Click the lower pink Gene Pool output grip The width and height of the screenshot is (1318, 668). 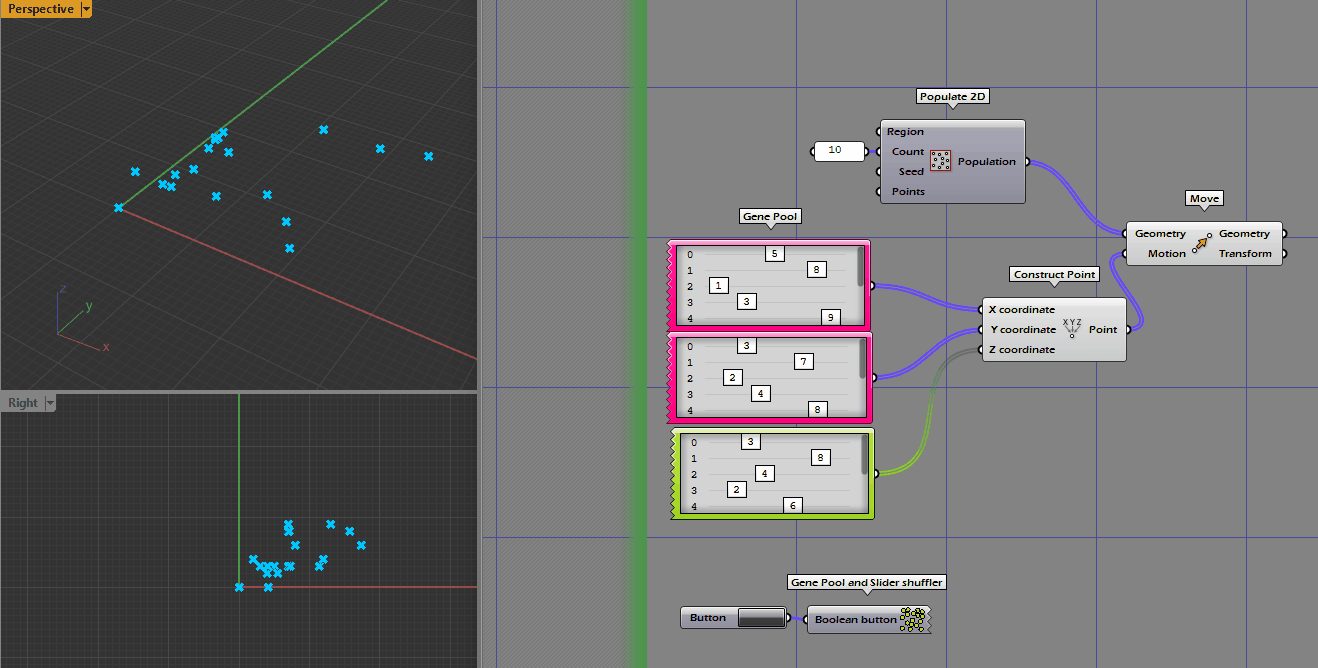point(874,378)
